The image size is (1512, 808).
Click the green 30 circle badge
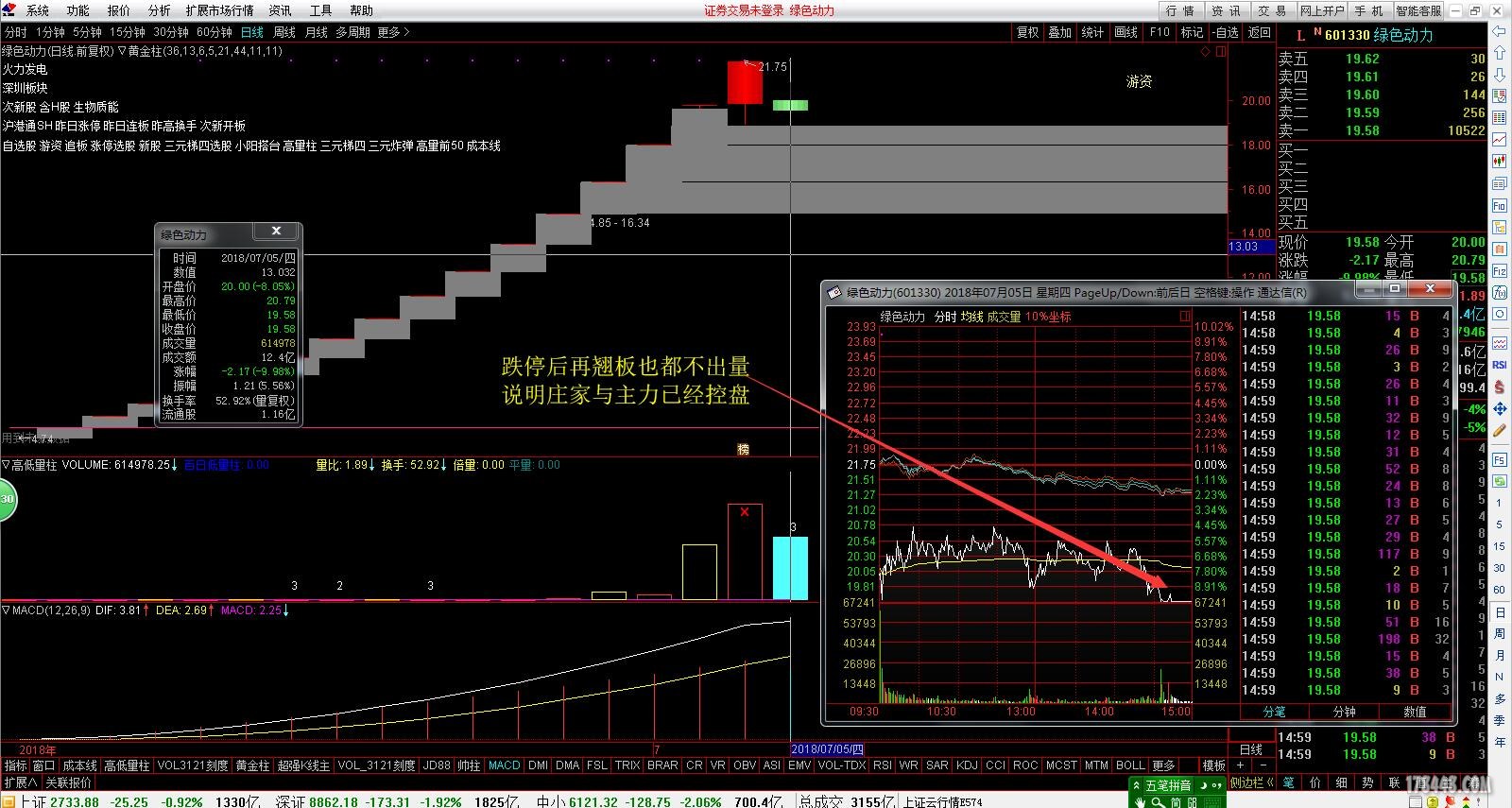pyautogui.click(x=7, y=500)
